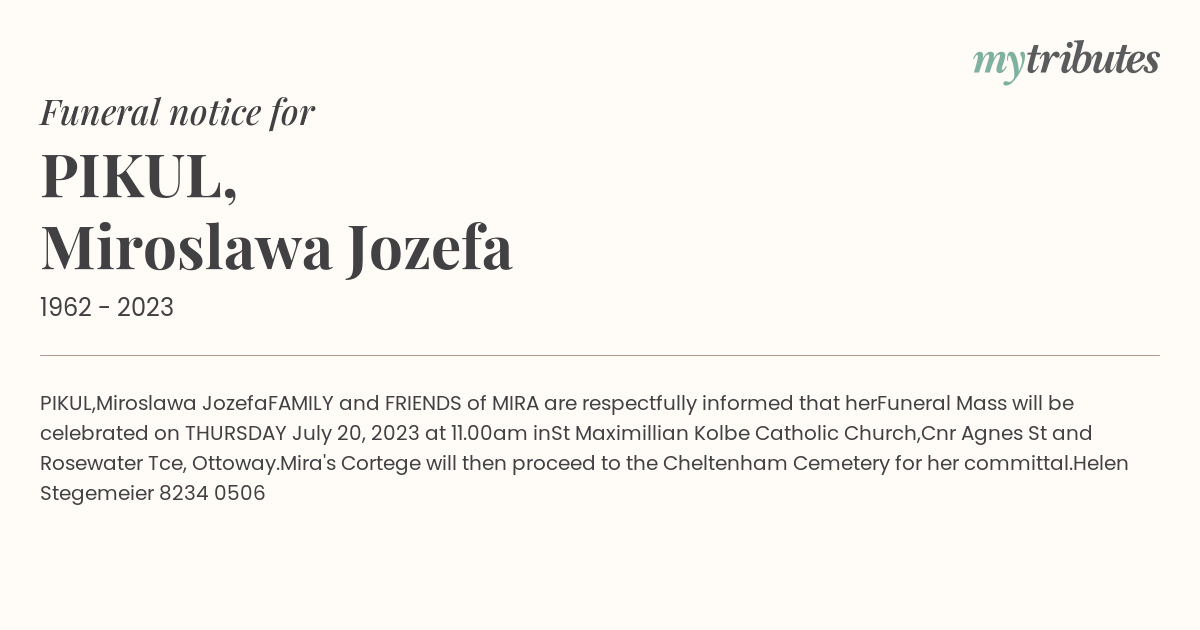Click the horizontal divider line

[x=600, y=355]
